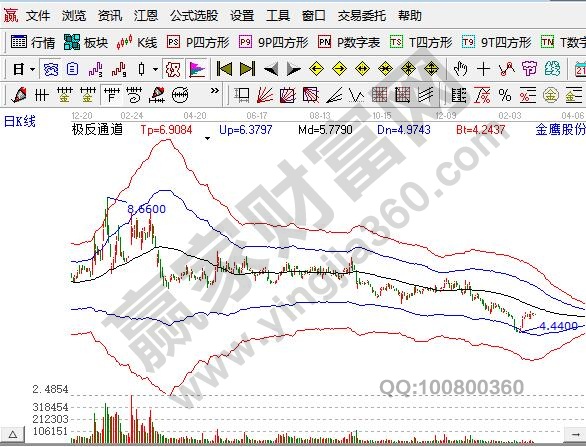Click the percent sign tool icon
586x447 pixels.
(x=505, y=95)
